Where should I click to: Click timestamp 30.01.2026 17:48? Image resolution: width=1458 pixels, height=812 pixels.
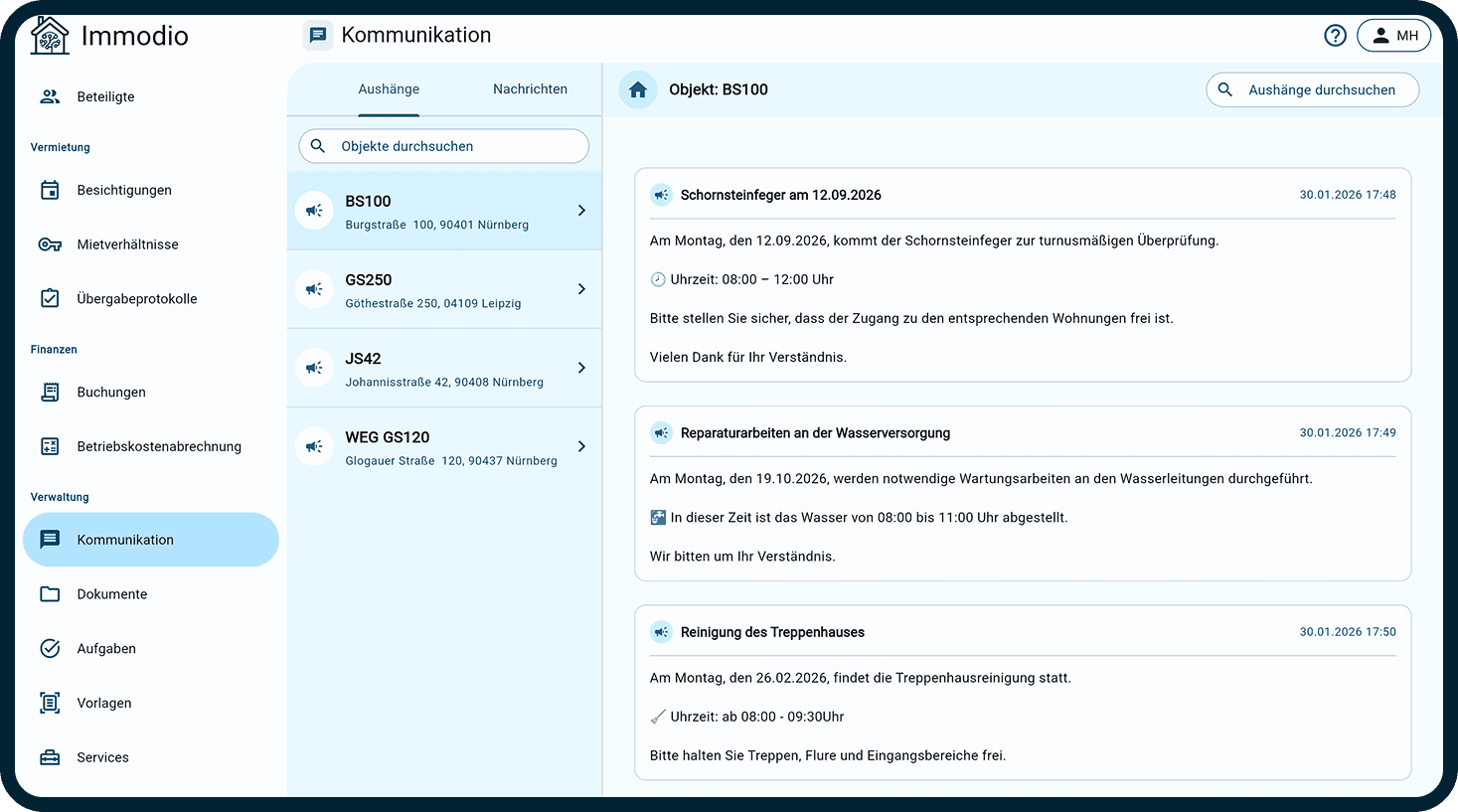[1348, 195]
